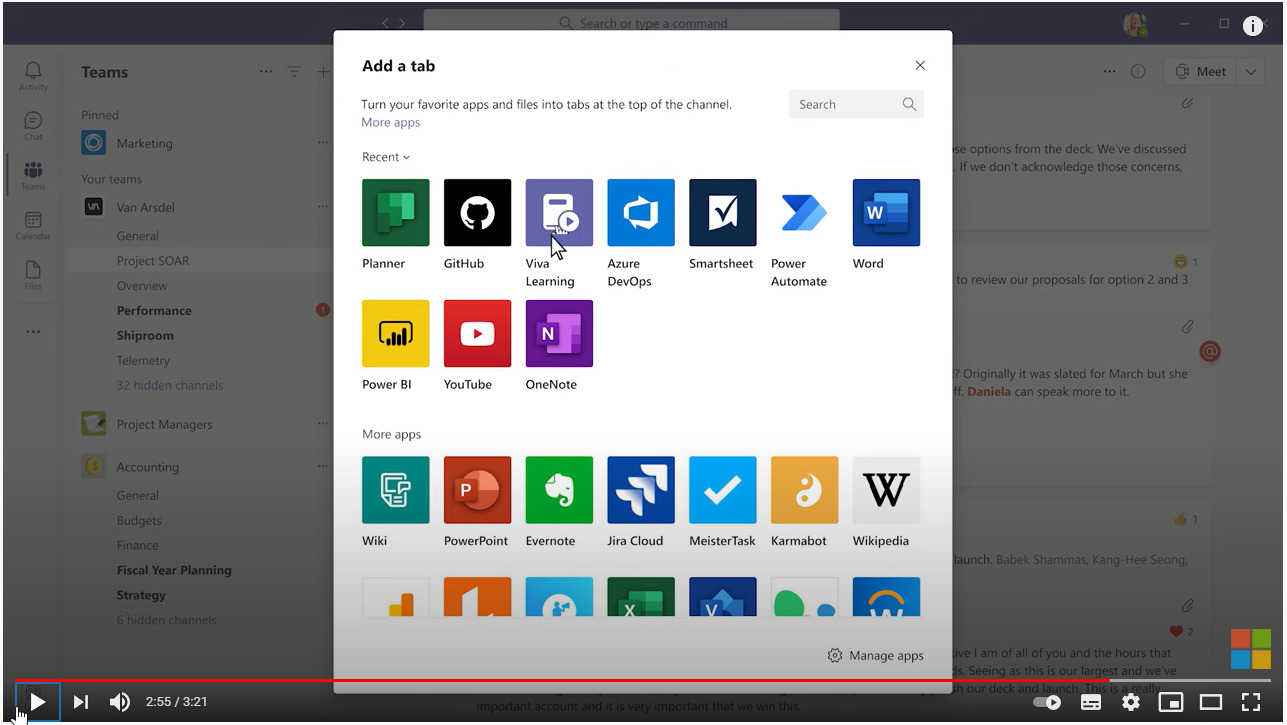The width and height of the screenshot is (1287, 725).
Task: Mute the video volume
Action: pyautogui.click(x=120, y=702)
